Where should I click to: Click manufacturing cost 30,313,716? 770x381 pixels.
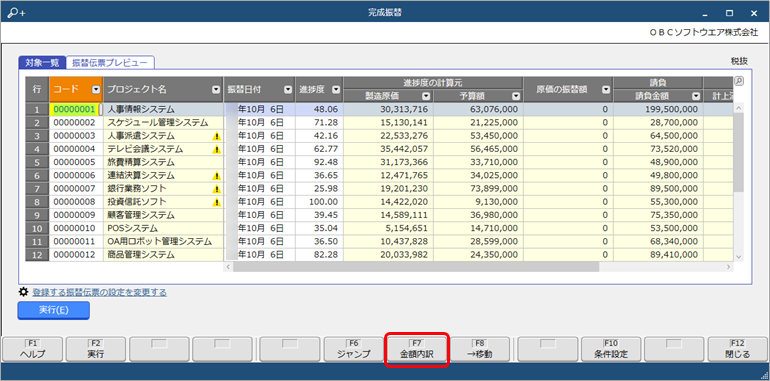point(404,109)
